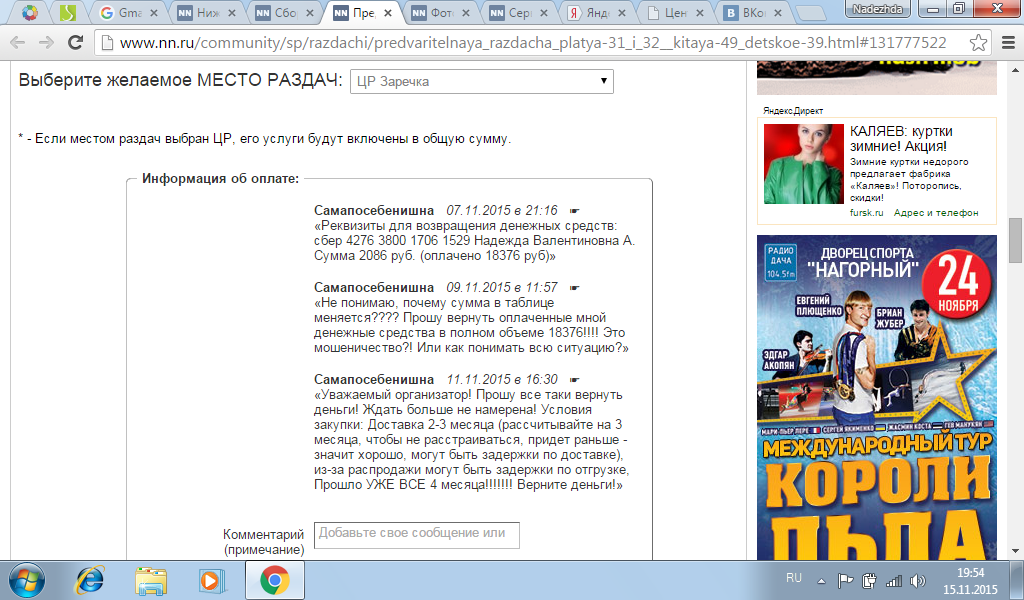
Task: Click the page vertical scrollbar thumb
Action: click(x=1016, y=240)
